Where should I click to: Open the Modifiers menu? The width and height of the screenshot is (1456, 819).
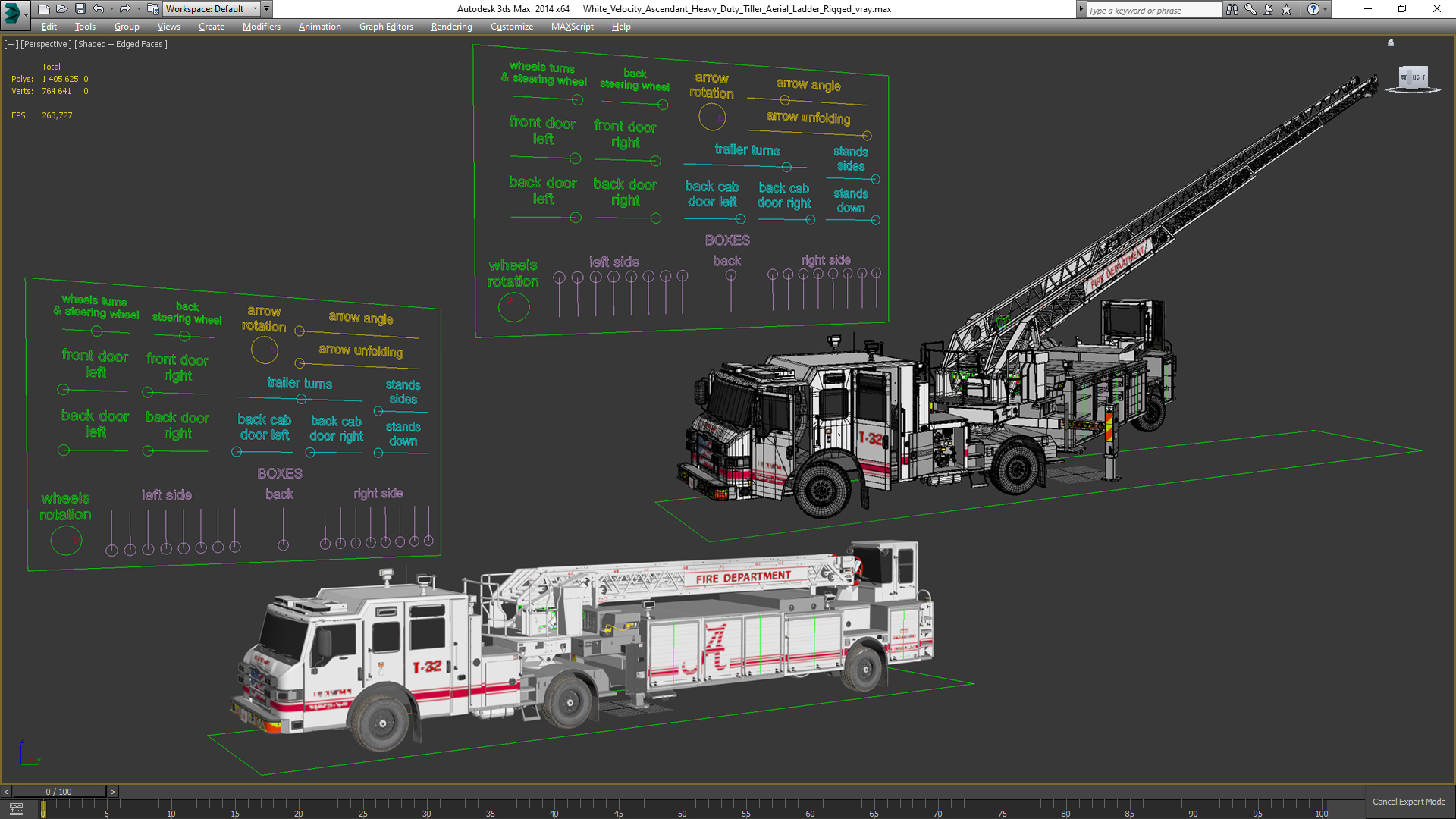pos(262,27)
